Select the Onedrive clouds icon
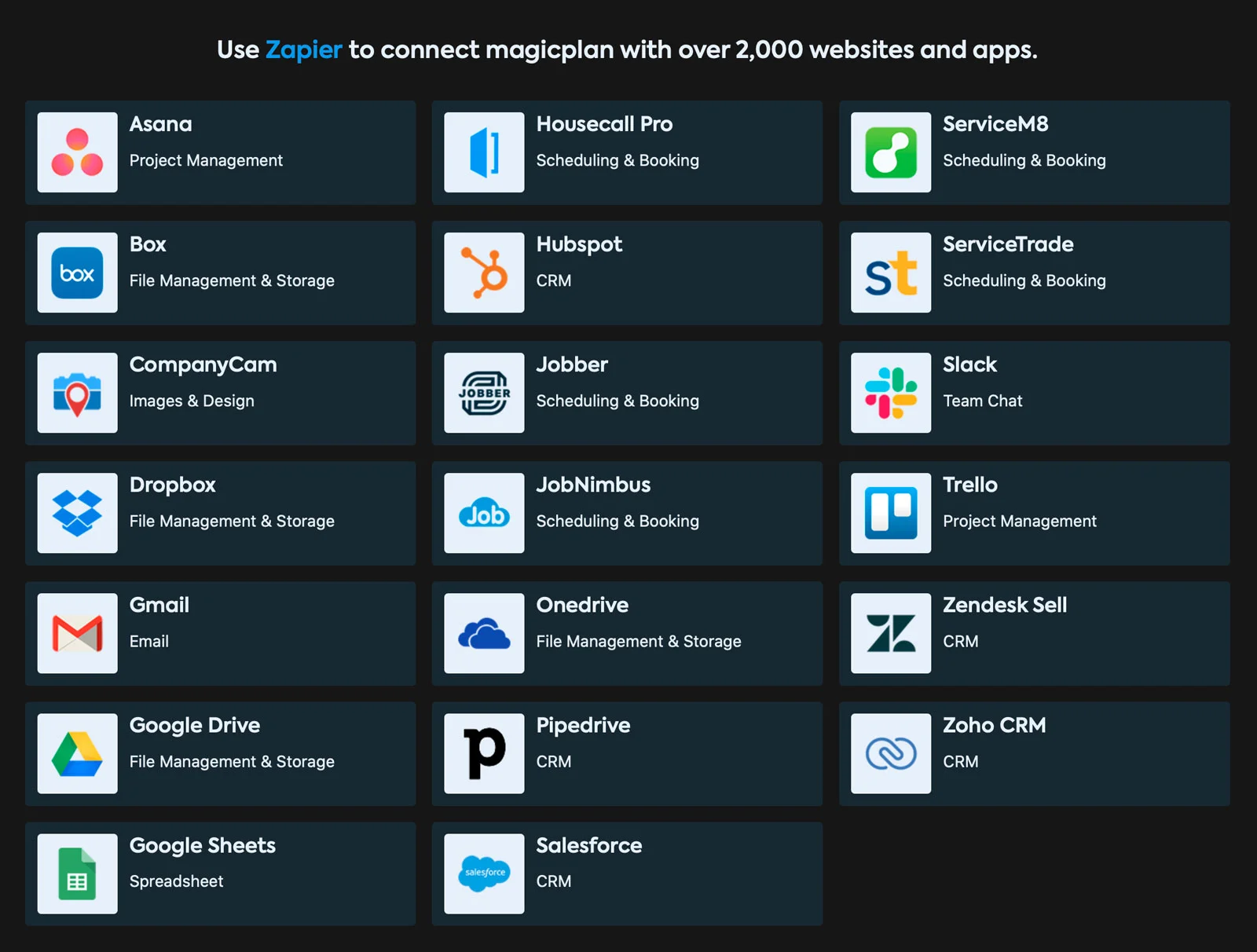This screenshot has height=952, width=1257. pos(484,633)
